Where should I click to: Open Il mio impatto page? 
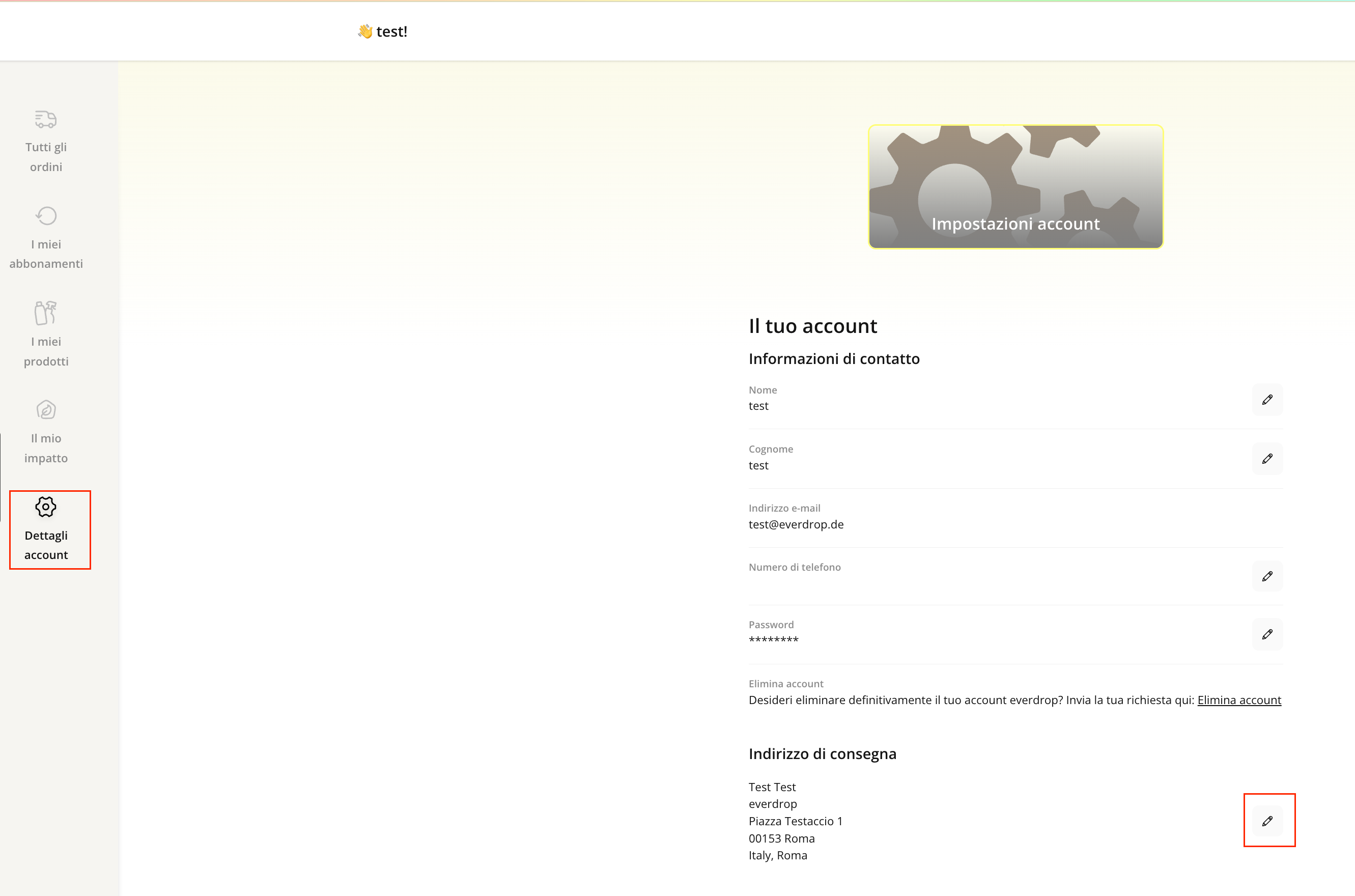point(46,448)
